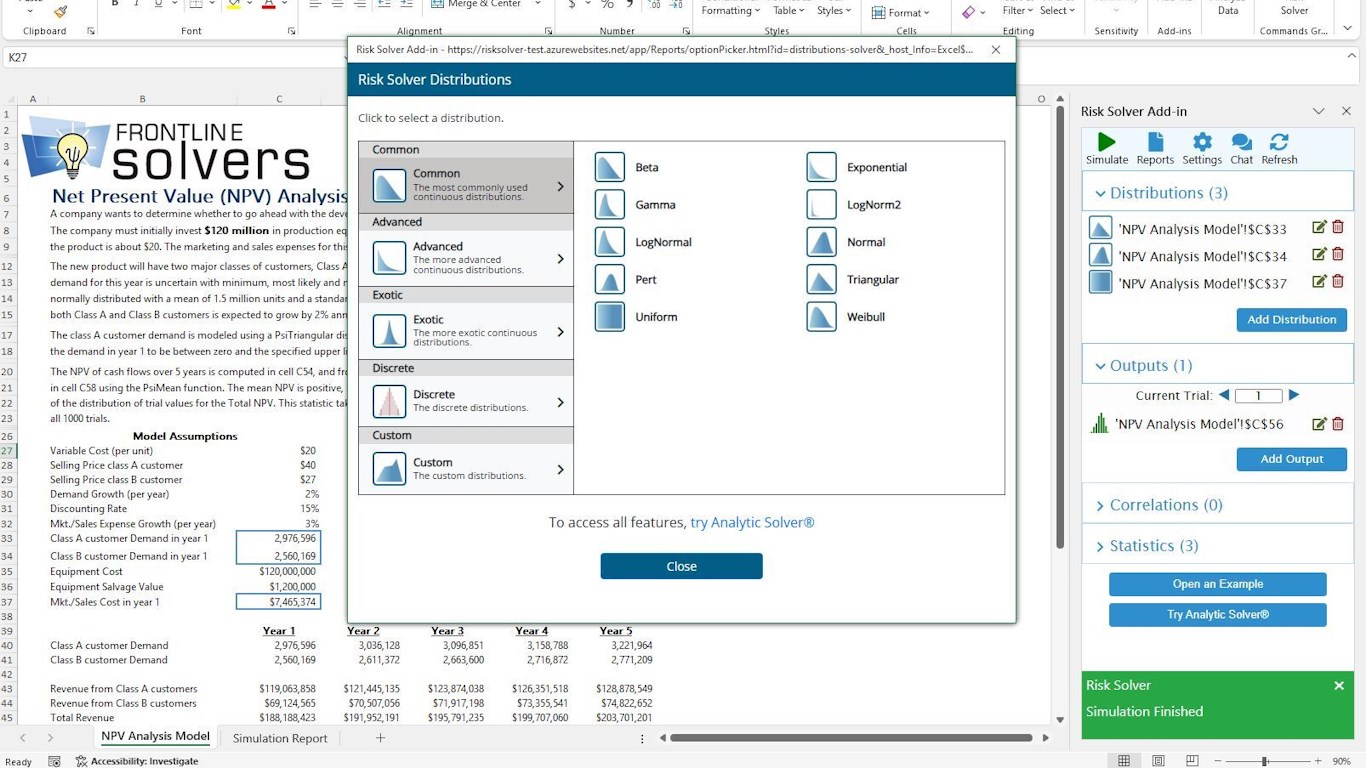Click the horizontal scrollbar of the sheet

pyautogui.click(x=851, y=738)
